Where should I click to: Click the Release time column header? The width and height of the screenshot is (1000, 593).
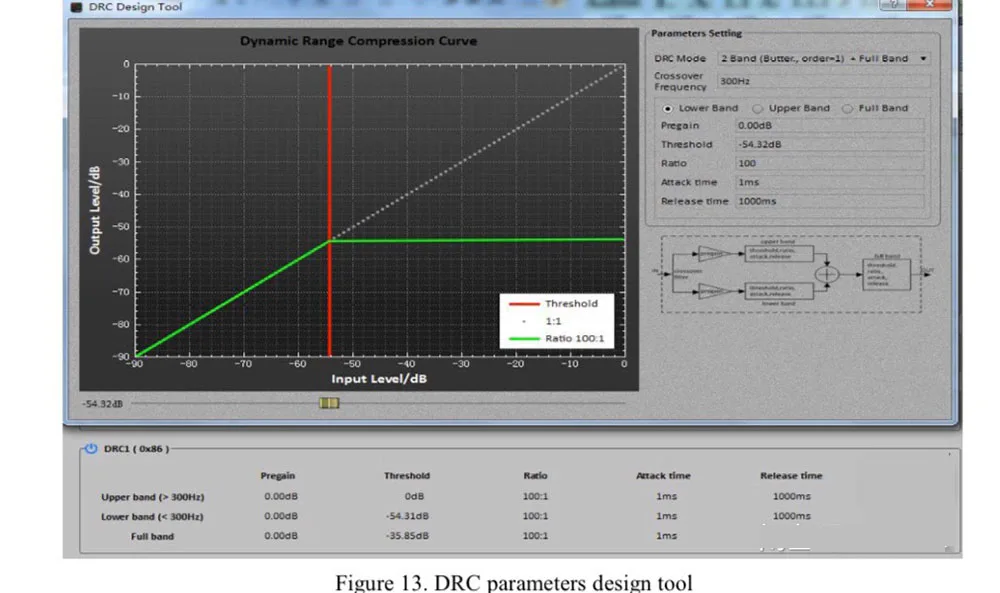tap(791, 476)
